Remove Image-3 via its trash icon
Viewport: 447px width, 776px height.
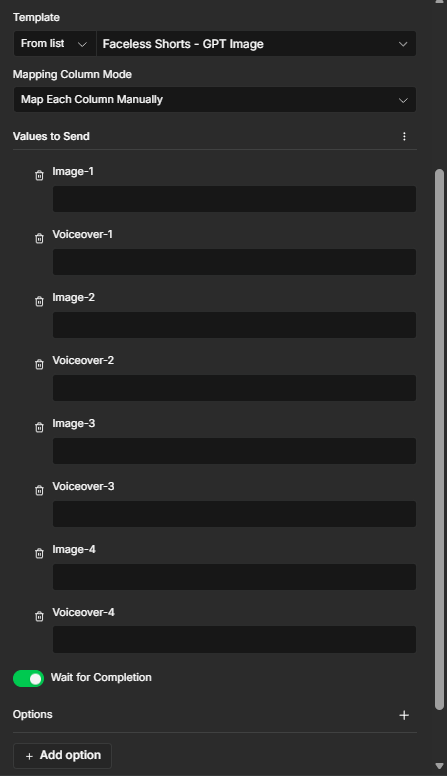40,427
